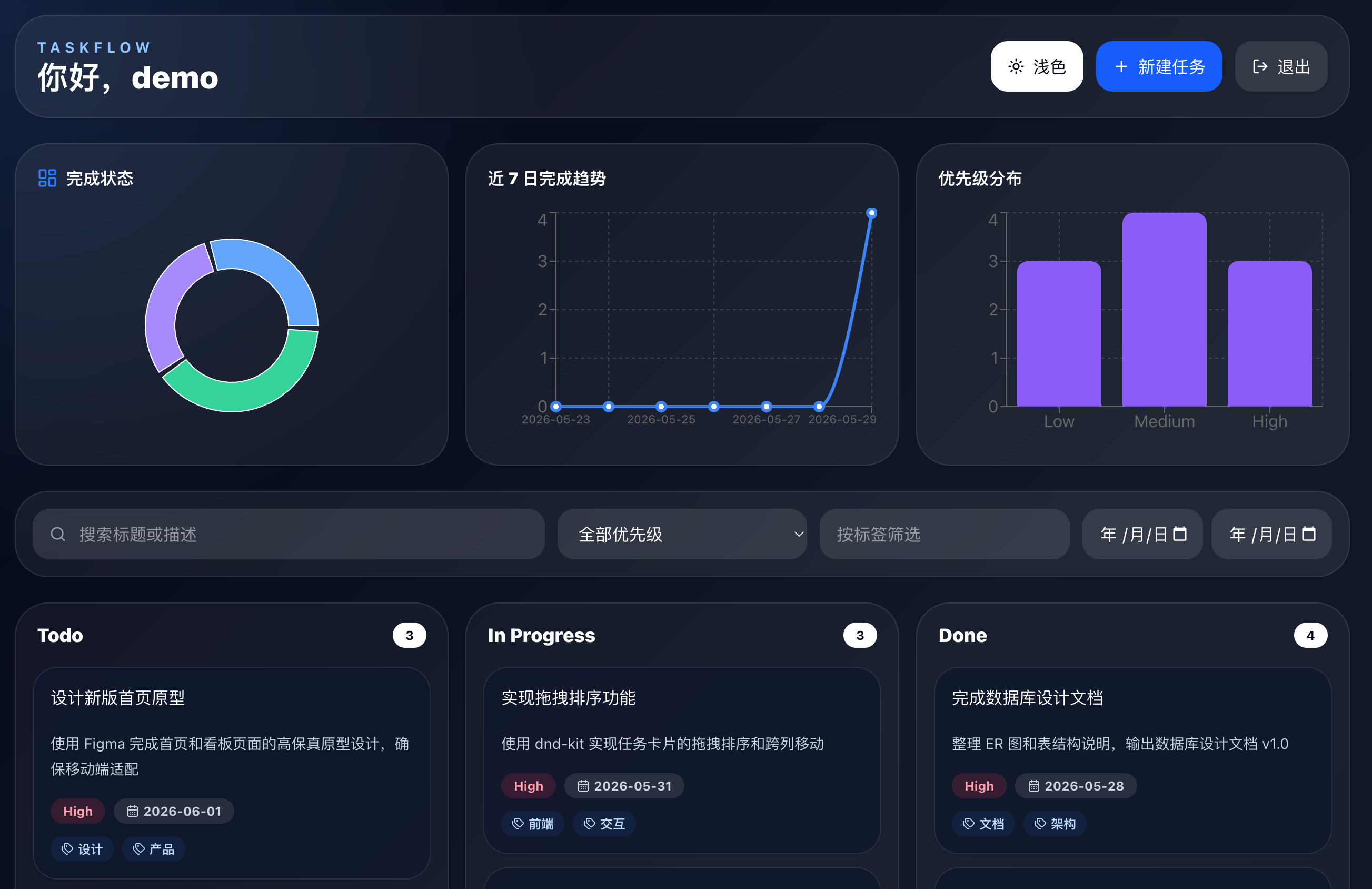Select the 交互 tag

click(x=604, y=823)
